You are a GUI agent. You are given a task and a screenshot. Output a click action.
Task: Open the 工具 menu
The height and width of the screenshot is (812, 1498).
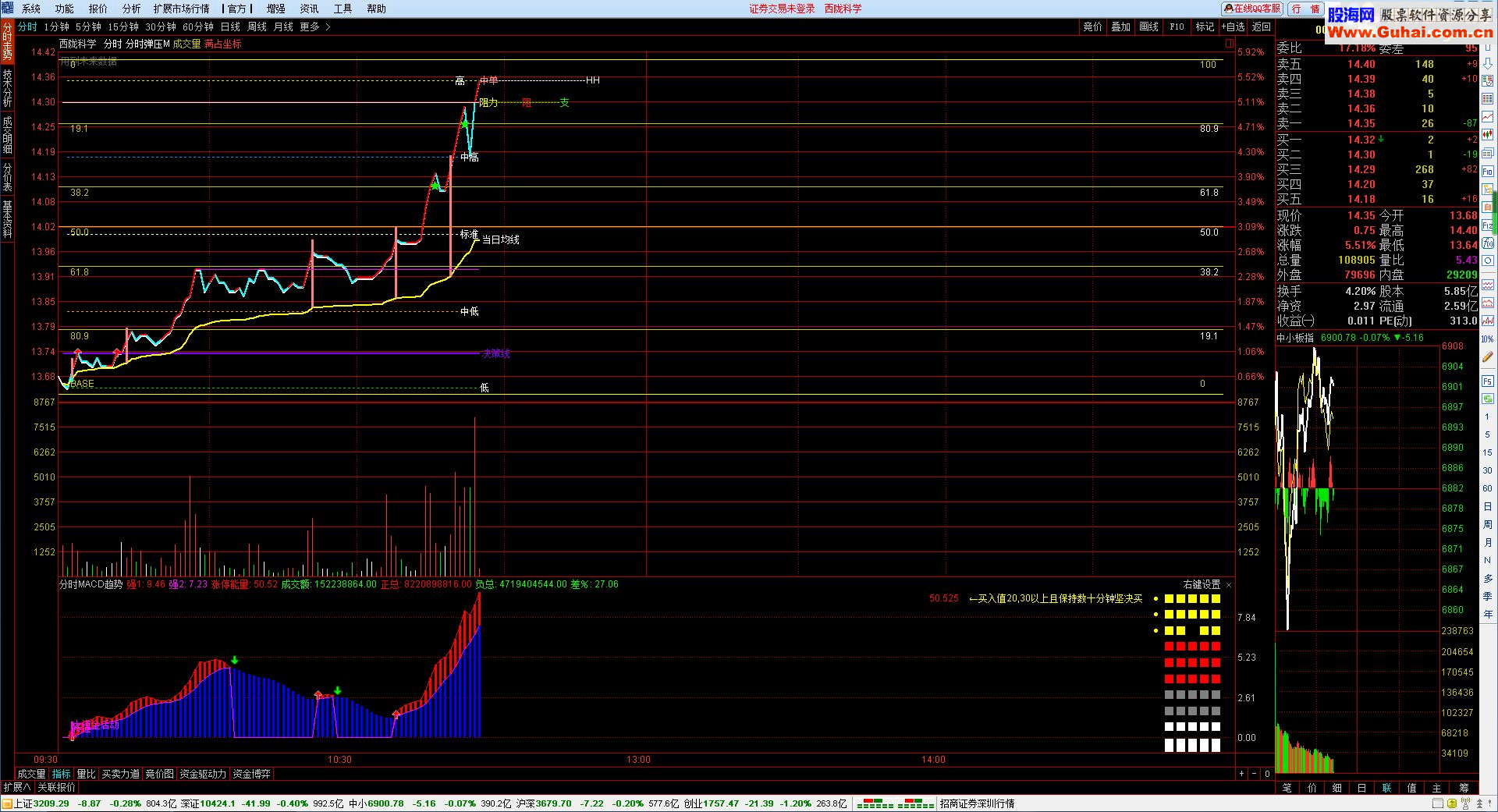coord(343,9)
